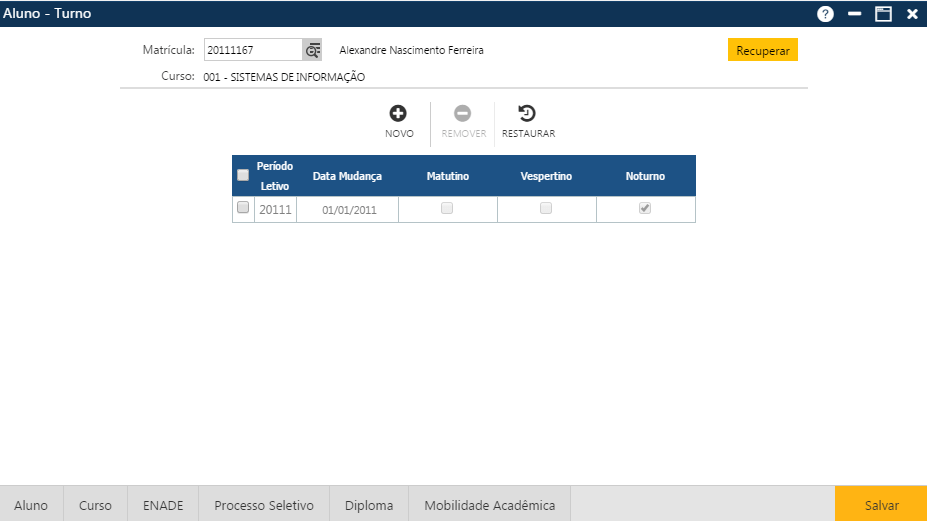Click the Matrícula input field
This screenshot has height=521, width=927.
pos(252,50)
